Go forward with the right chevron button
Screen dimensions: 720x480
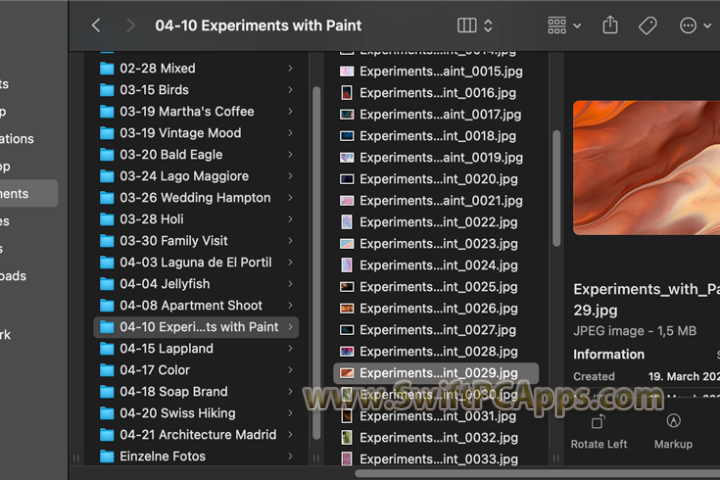130,25
